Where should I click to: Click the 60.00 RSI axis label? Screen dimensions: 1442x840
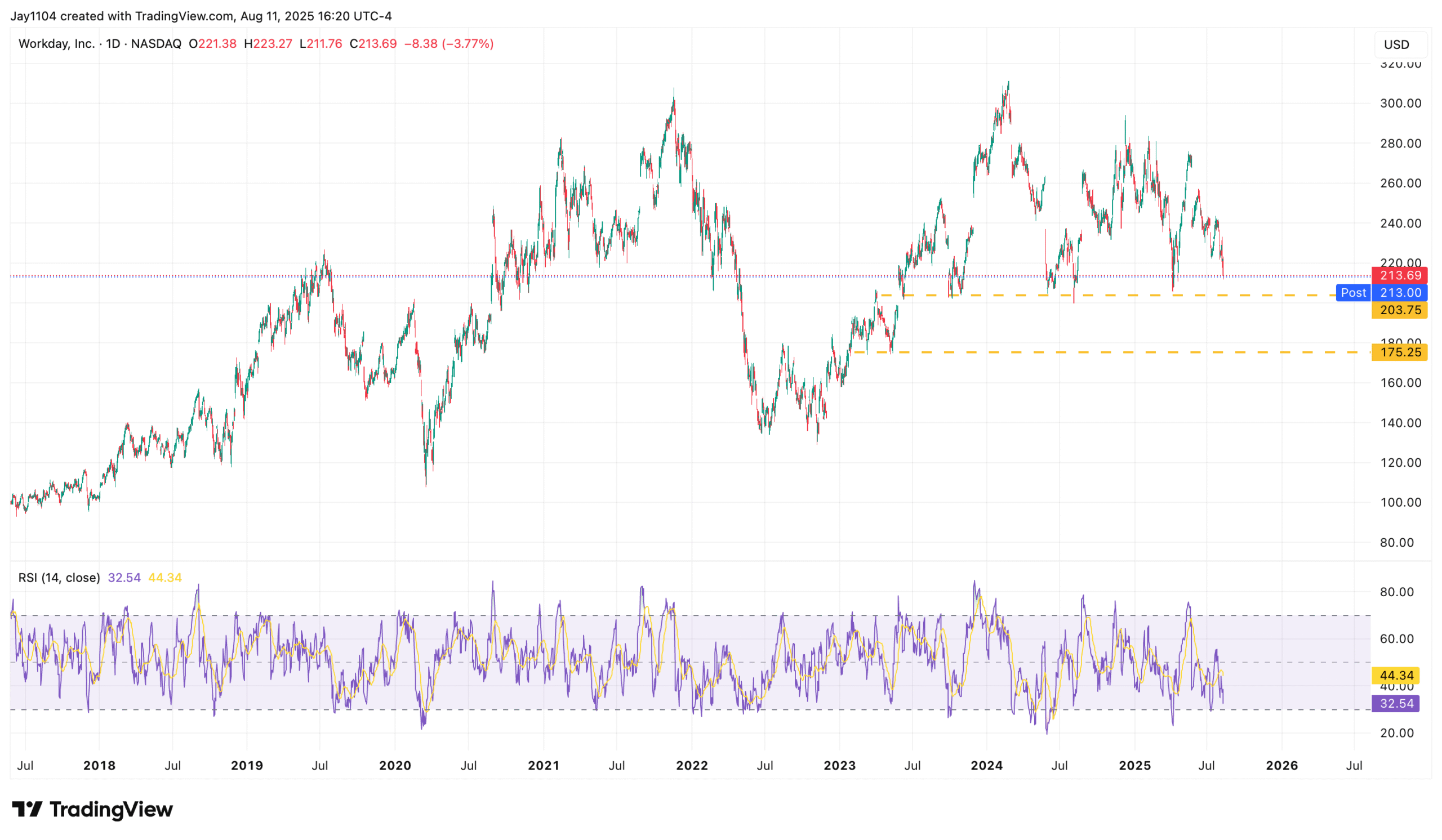[x=1397, y=640]
